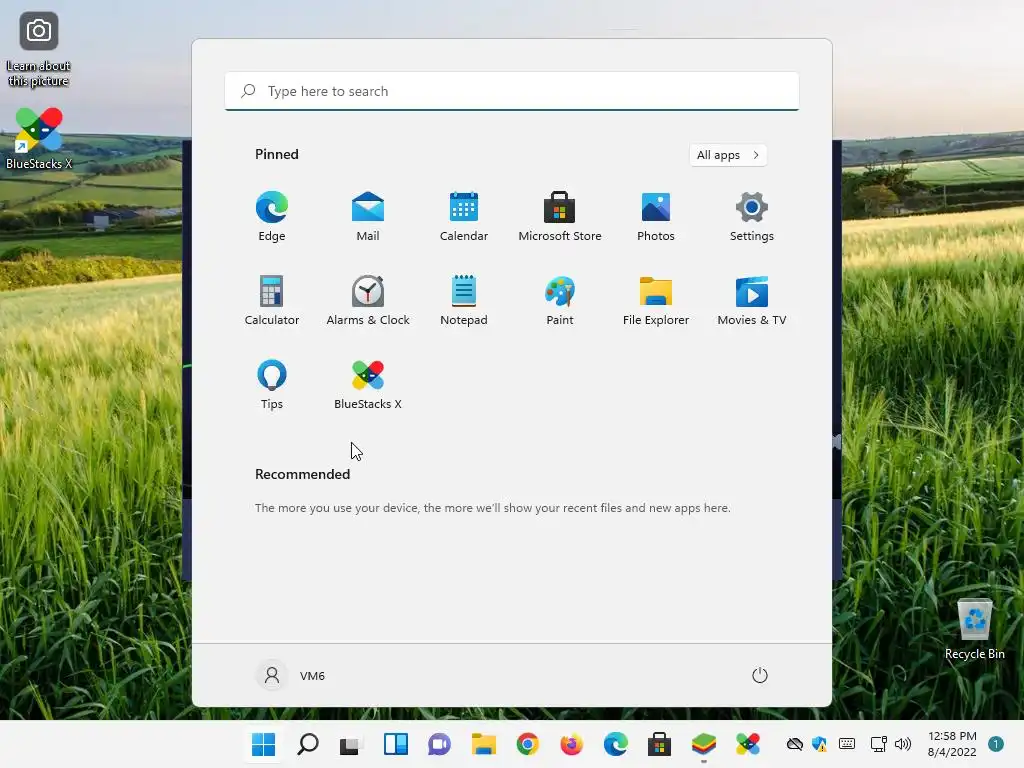
Task: Open the clock showing 12:58 PM
Action: coord(952,744)
